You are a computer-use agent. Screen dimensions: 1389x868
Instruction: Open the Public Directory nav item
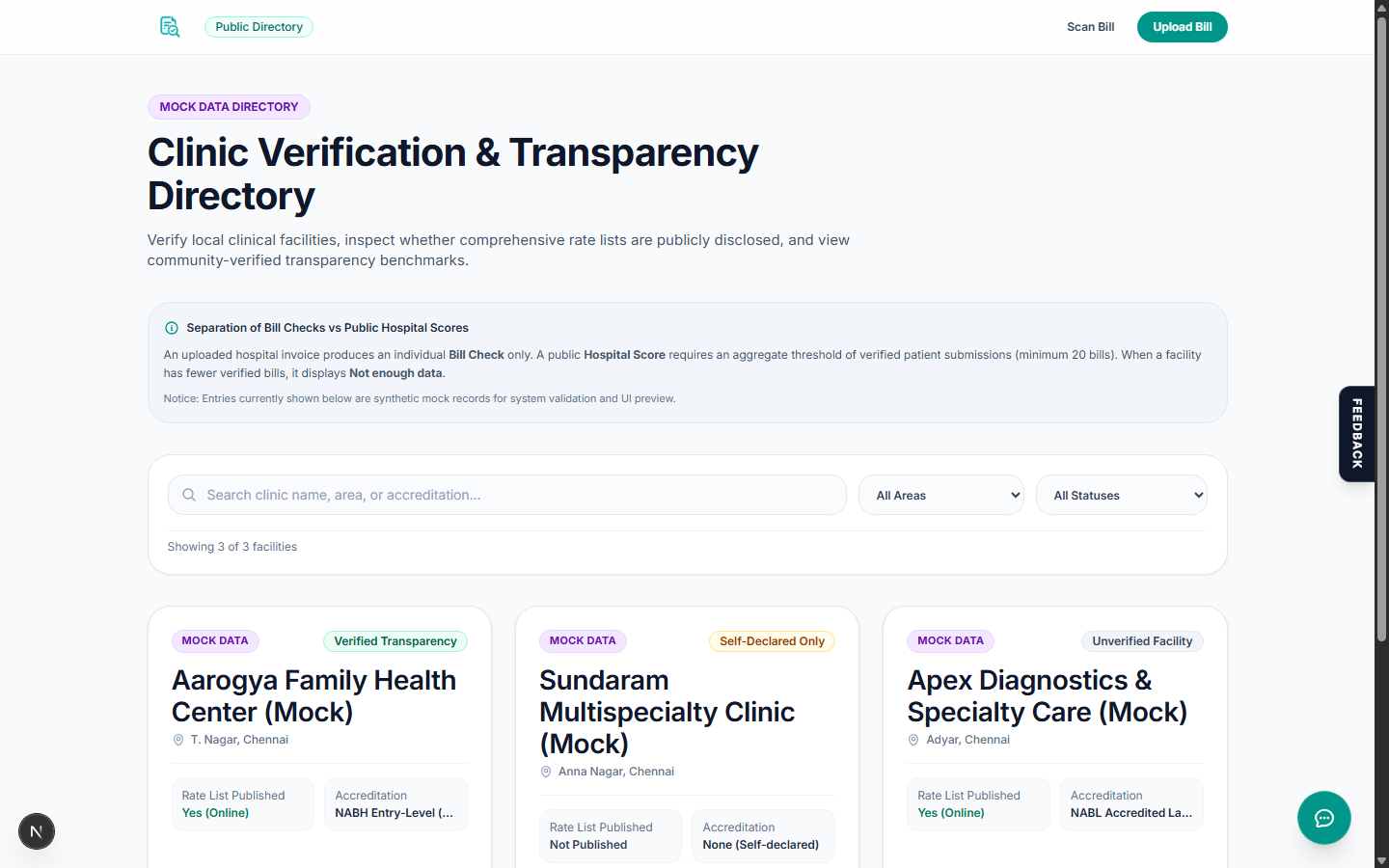point(259,27)
